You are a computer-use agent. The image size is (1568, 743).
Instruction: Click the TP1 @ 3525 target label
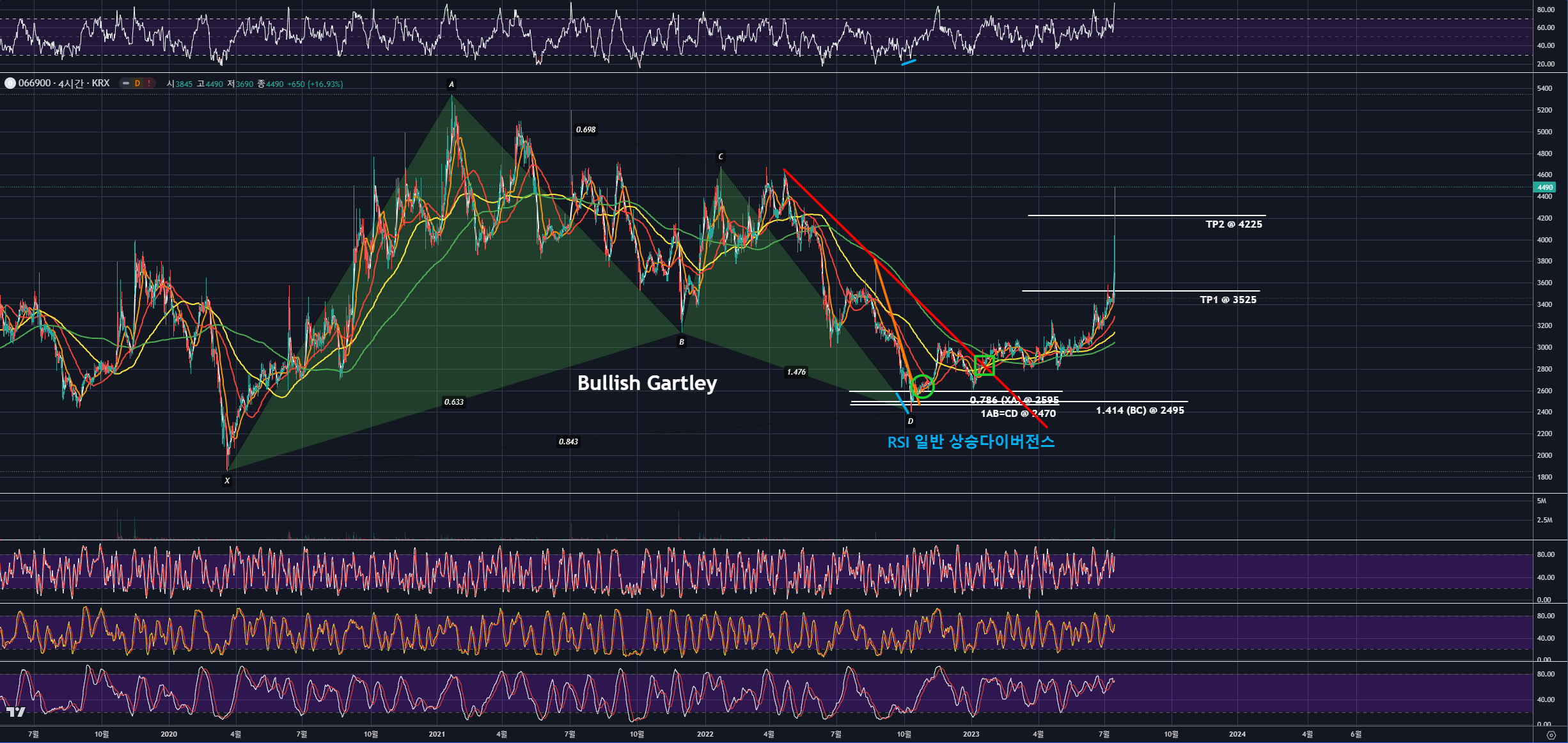[x=1228, y=299]
